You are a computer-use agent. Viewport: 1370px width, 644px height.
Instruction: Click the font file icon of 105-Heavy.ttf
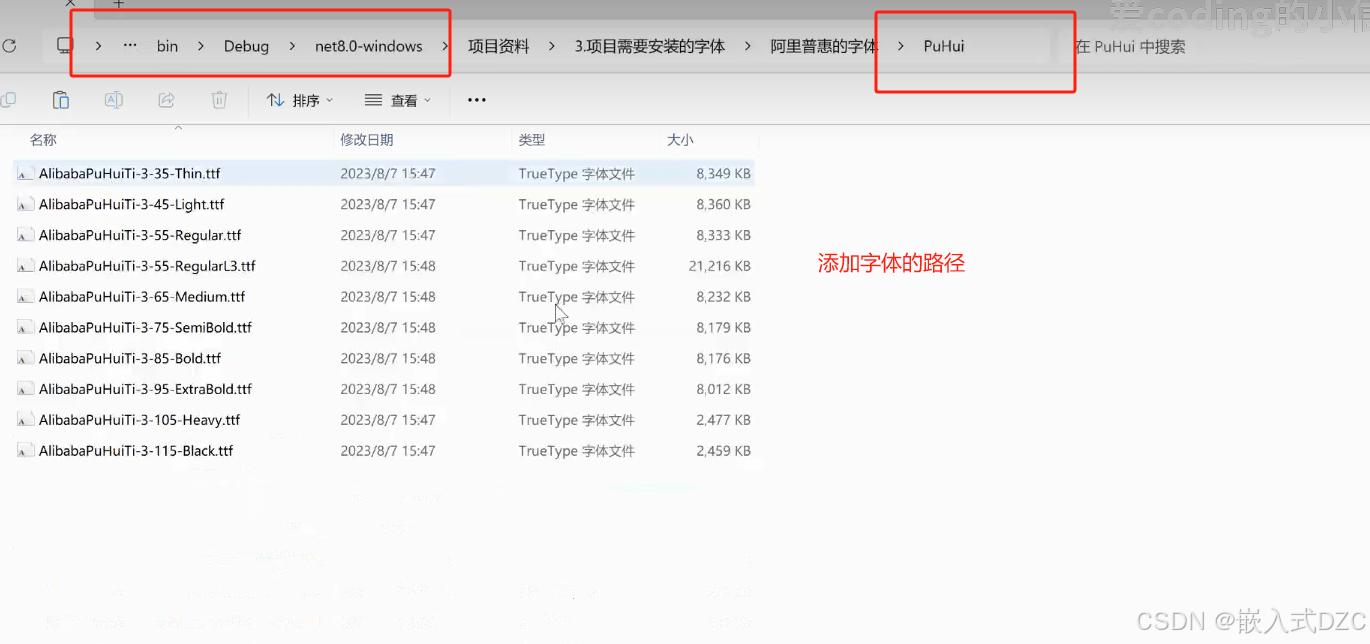[x=26, y=420]
